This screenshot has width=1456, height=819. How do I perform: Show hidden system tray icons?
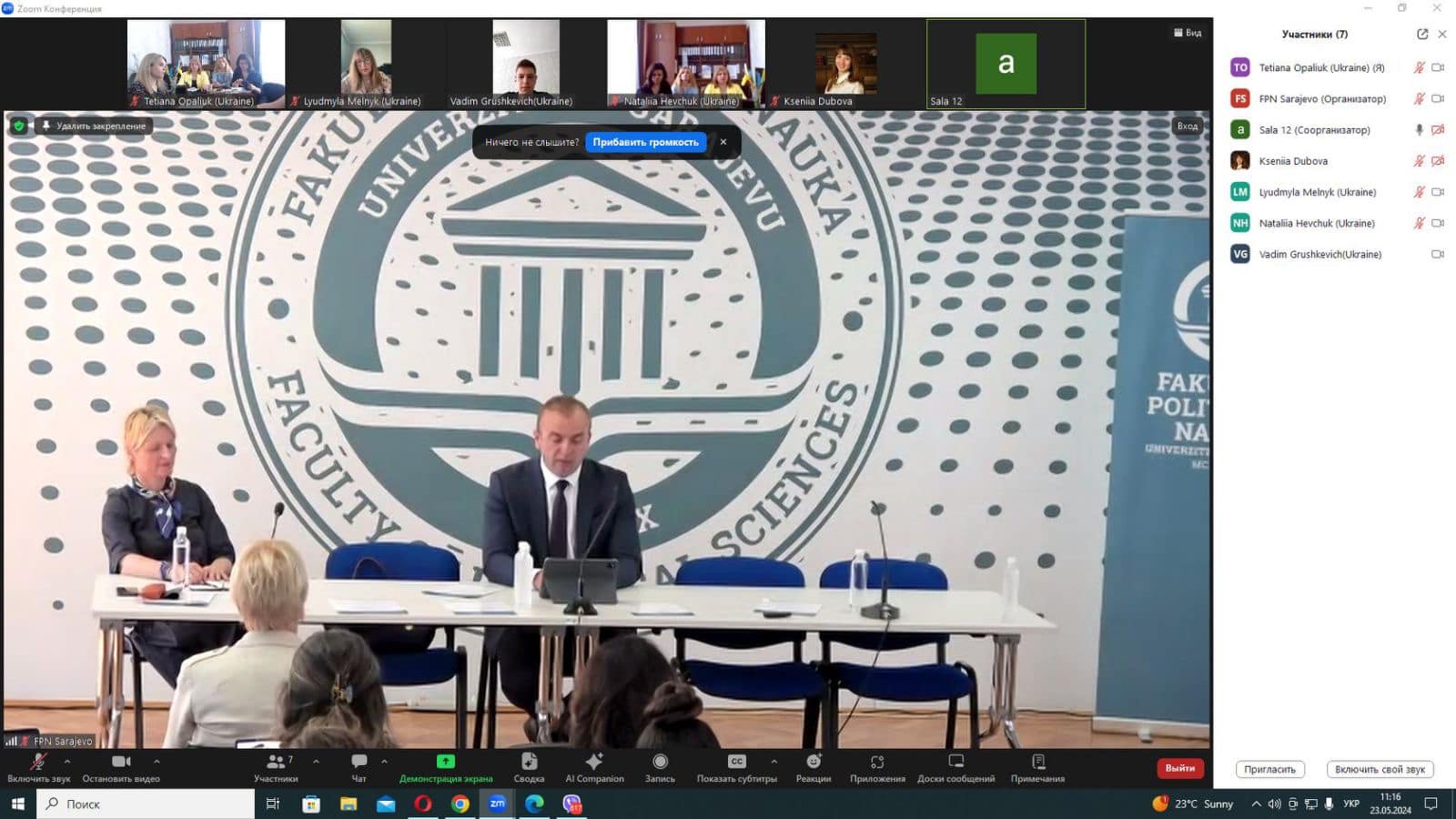click(x=1256, y=804)
